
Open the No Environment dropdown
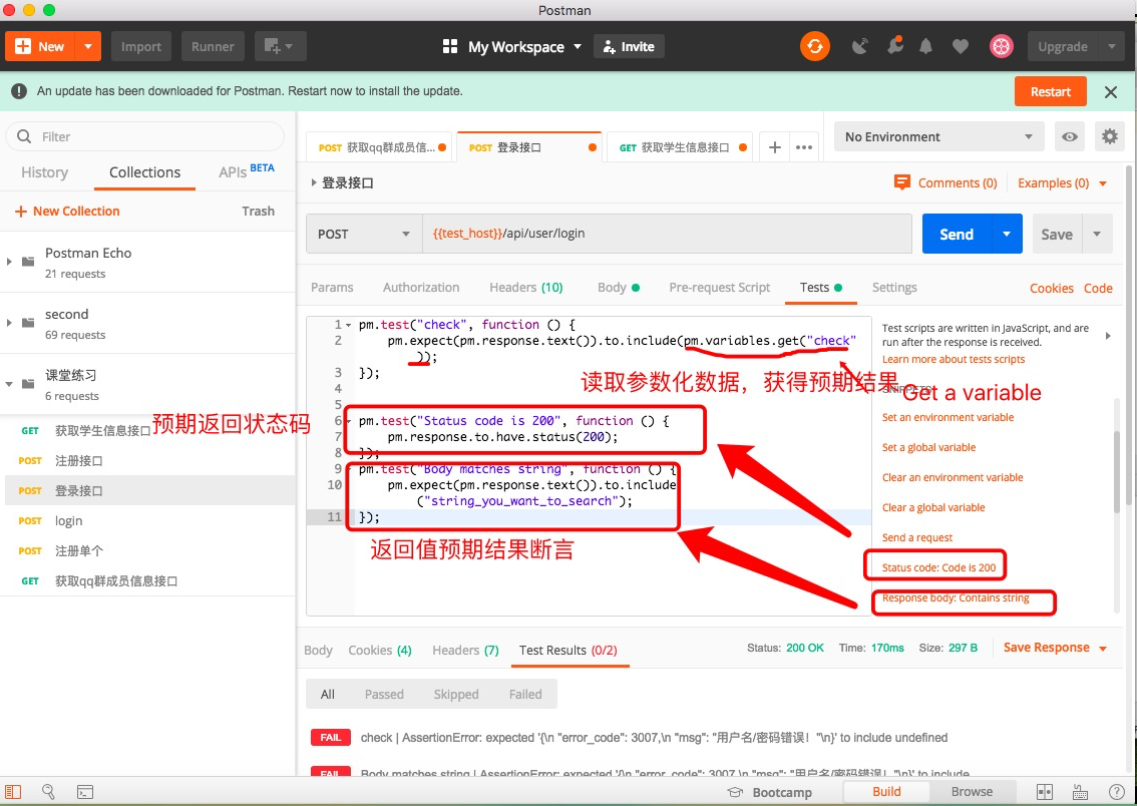(939, 136)
